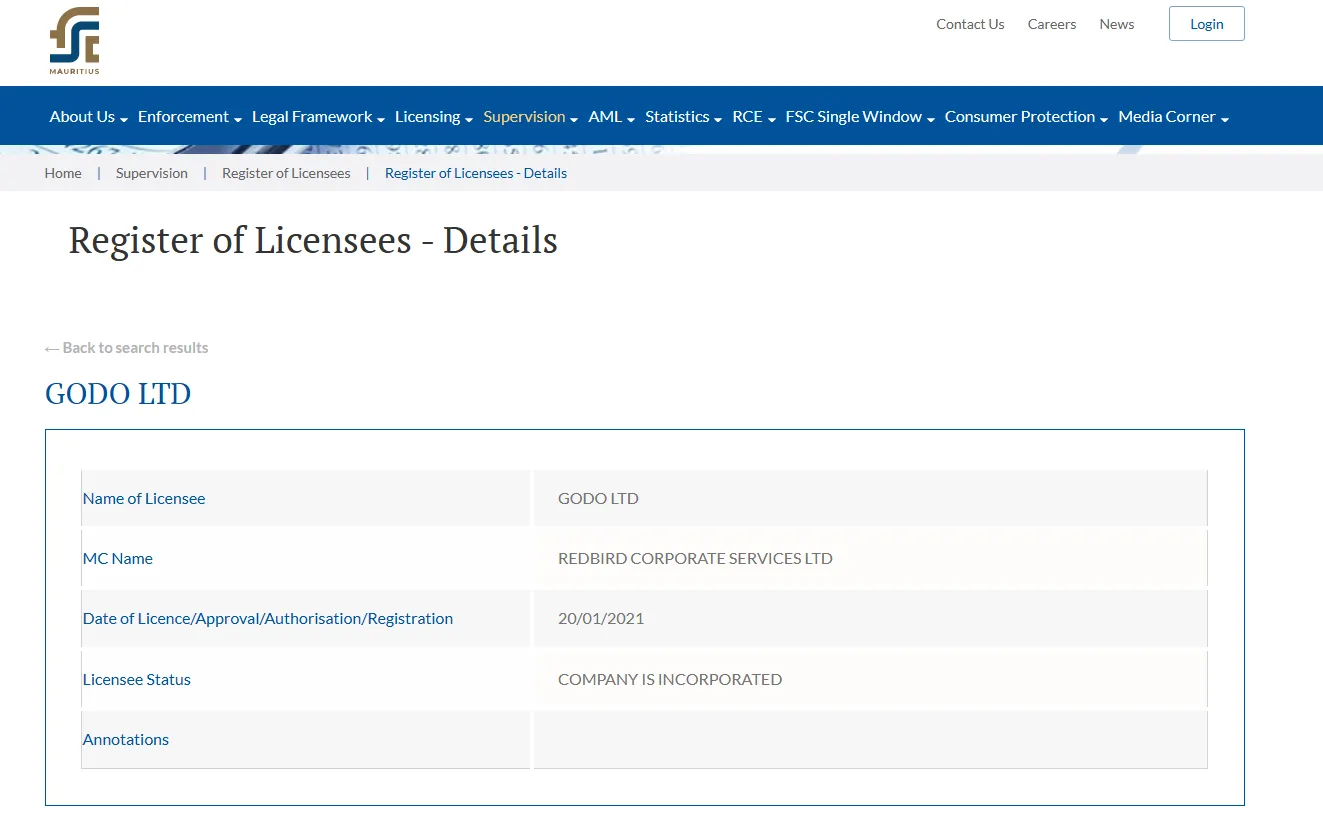
Task: Click the Register of Licensees - Details breadcrumb
Action: [476, 173]
